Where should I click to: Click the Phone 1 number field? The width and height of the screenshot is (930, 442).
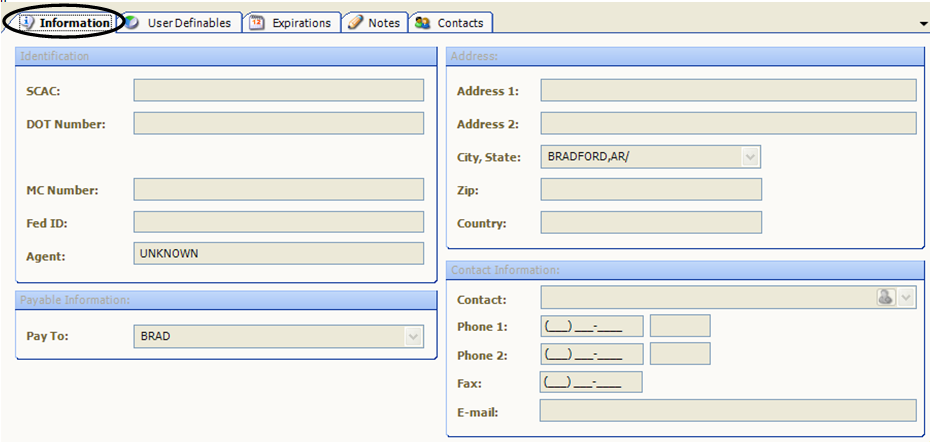click(592, 326)
